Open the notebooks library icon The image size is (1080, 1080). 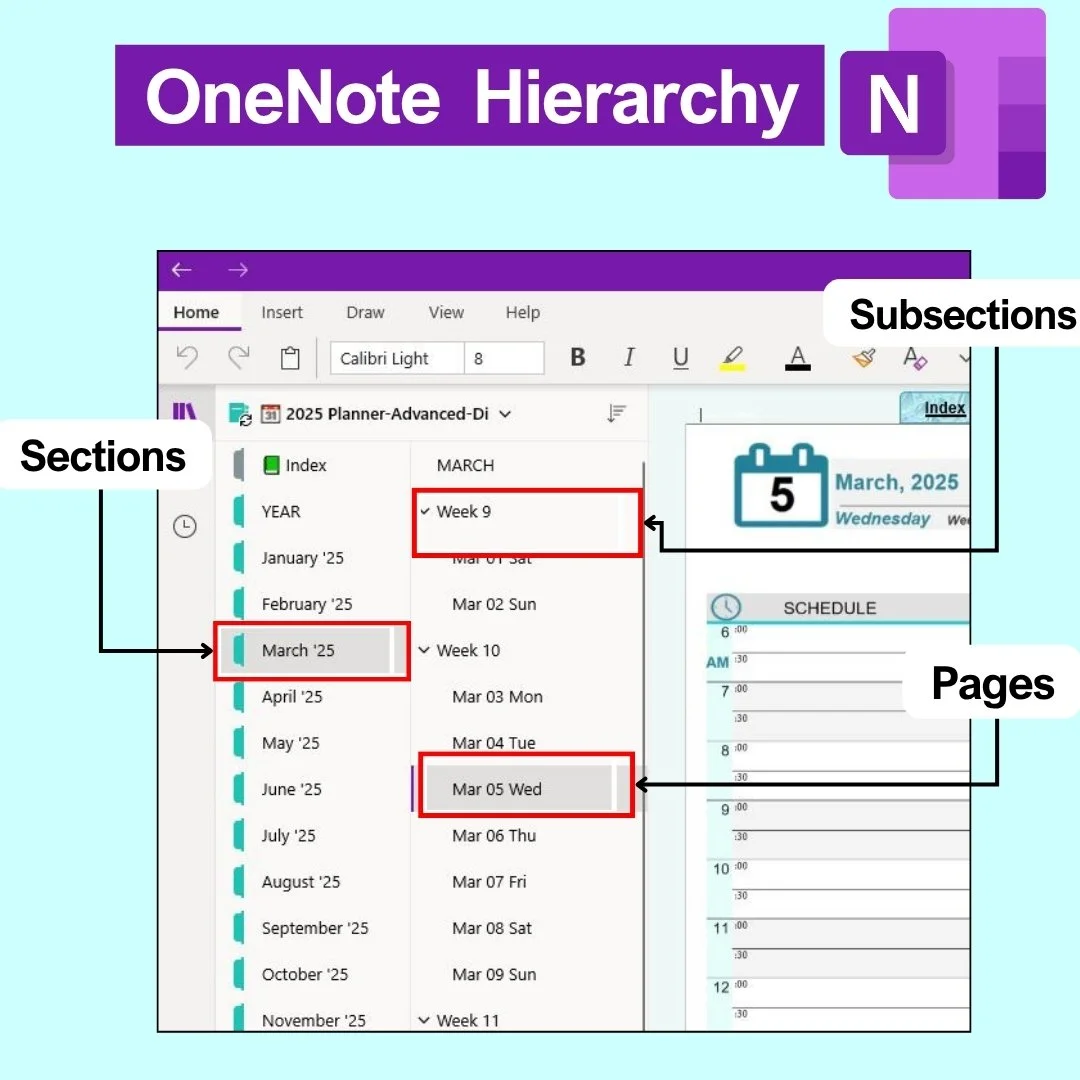pyautogui.click(x=185, y=411)
